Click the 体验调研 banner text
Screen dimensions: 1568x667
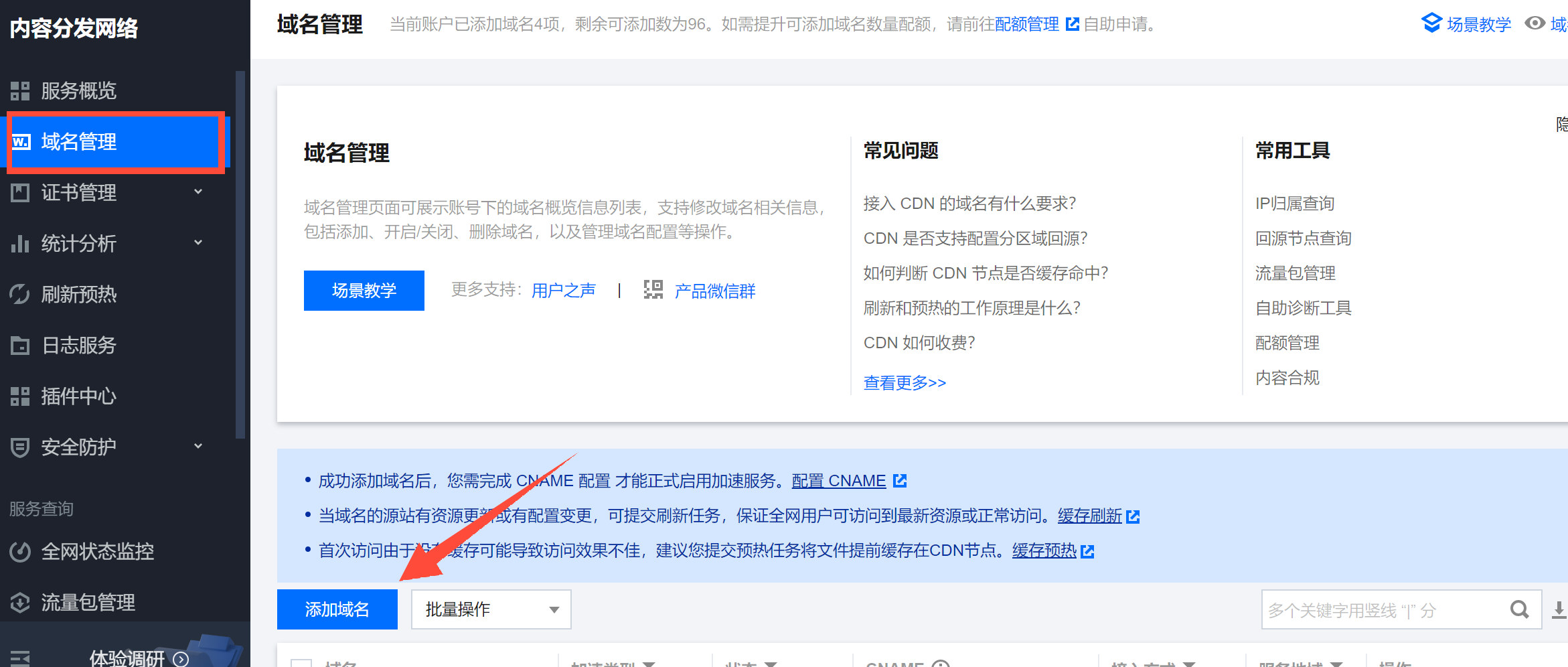(127, 659)
